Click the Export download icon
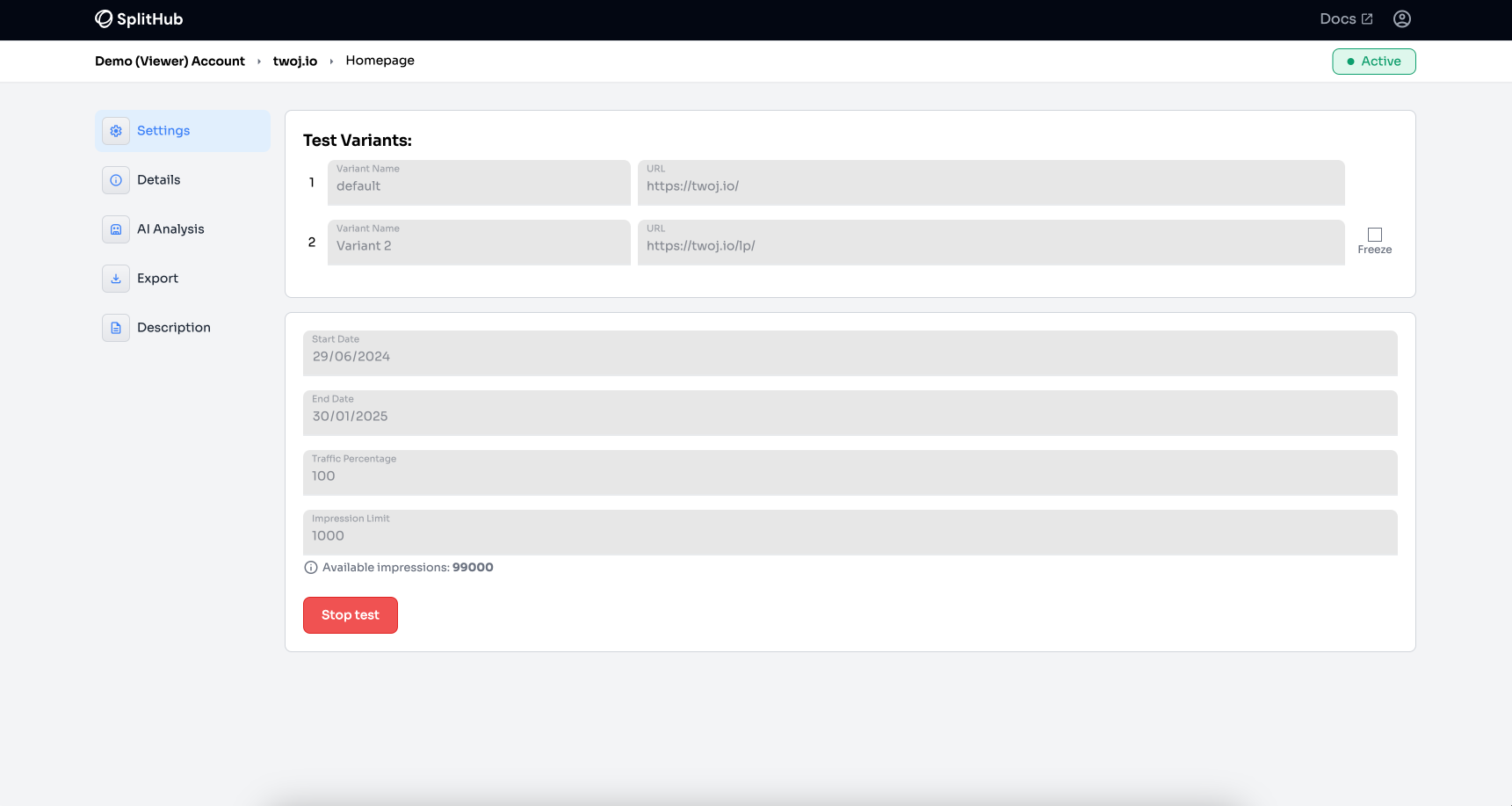The width and height of the screenshot is (1512, 806). point(116,279)
